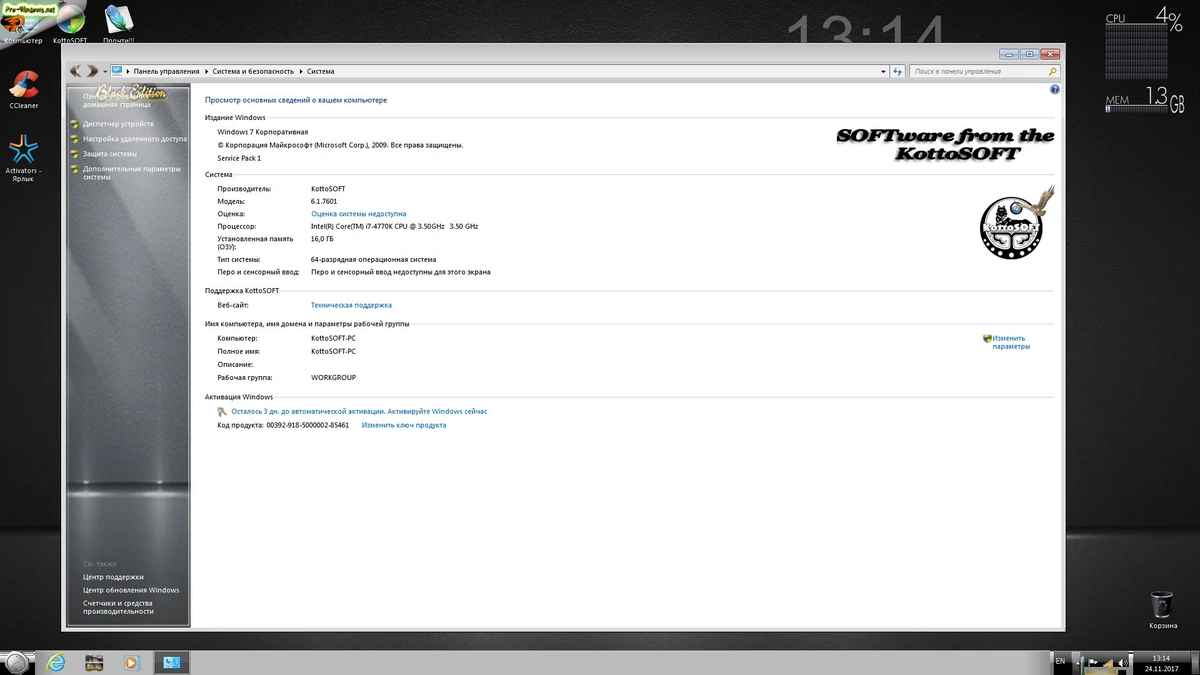Launch Windows Media Player from the taskbar
The width and height of the screenshot is (1200, 675).
point(131,662)
